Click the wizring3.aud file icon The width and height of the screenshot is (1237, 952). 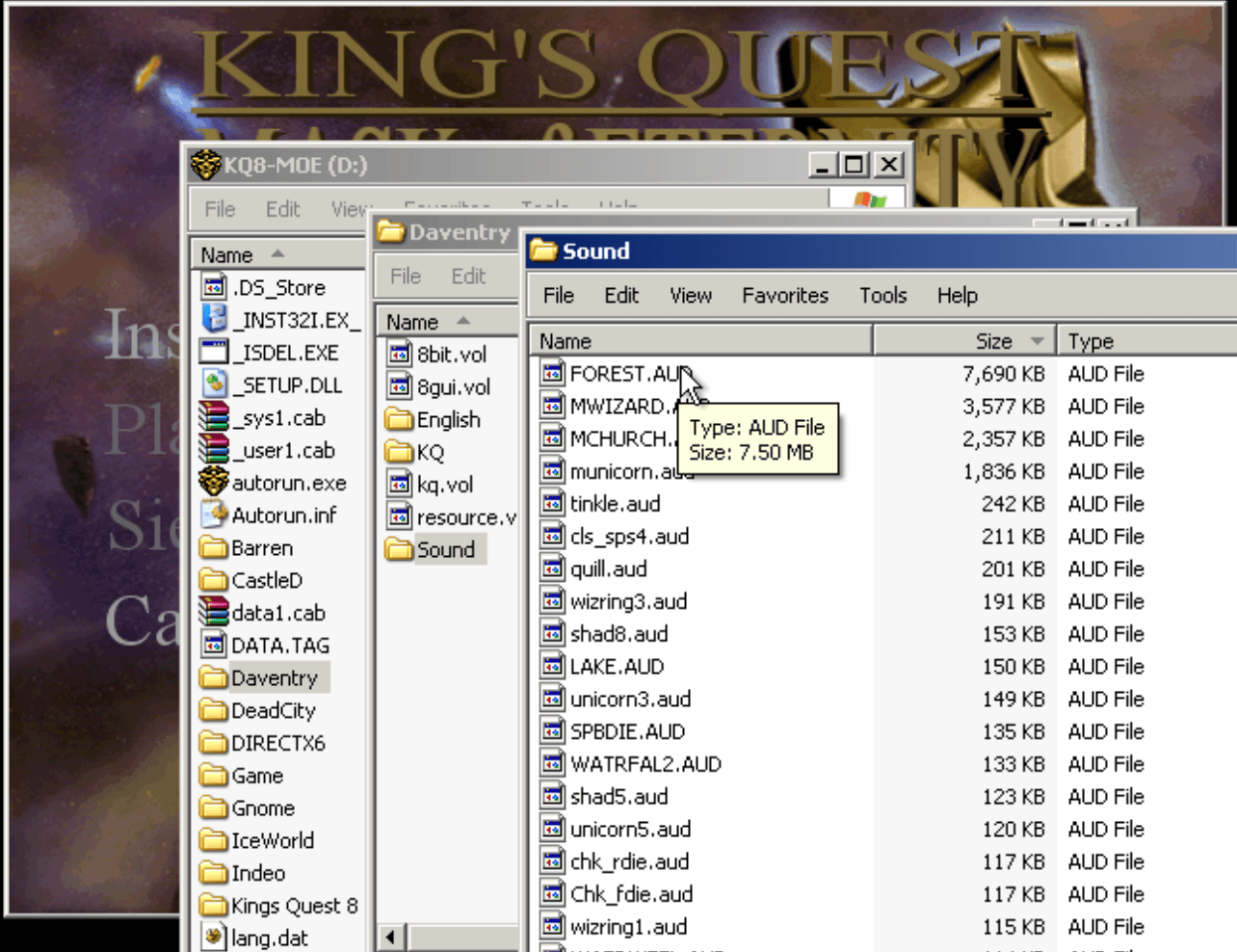[x=552, y=601]
